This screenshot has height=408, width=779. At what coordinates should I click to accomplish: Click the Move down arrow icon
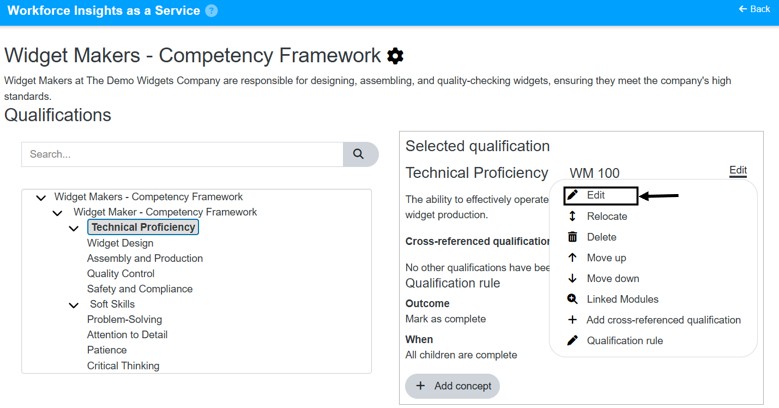pos(572,278)
